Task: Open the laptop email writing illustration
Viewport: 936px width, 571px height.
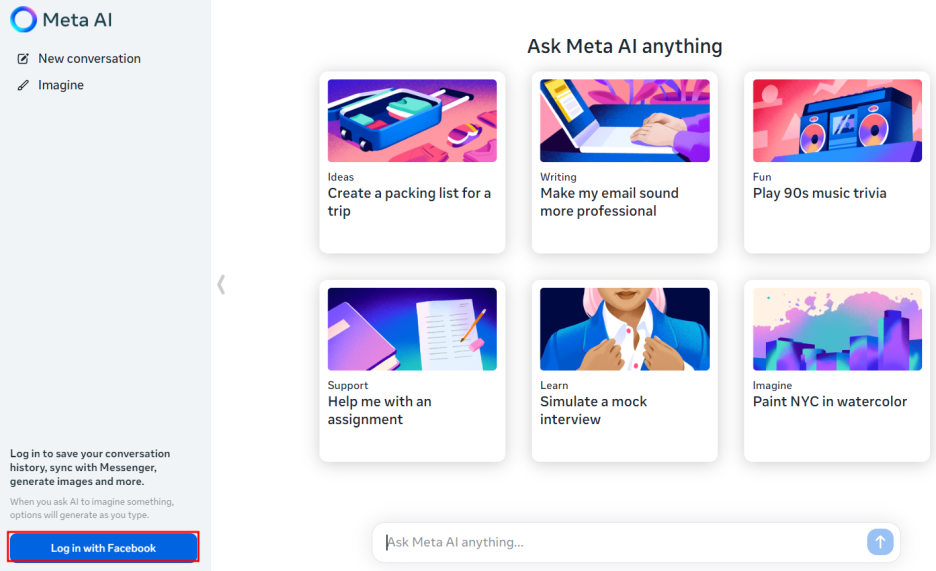Action: point(624,121)
